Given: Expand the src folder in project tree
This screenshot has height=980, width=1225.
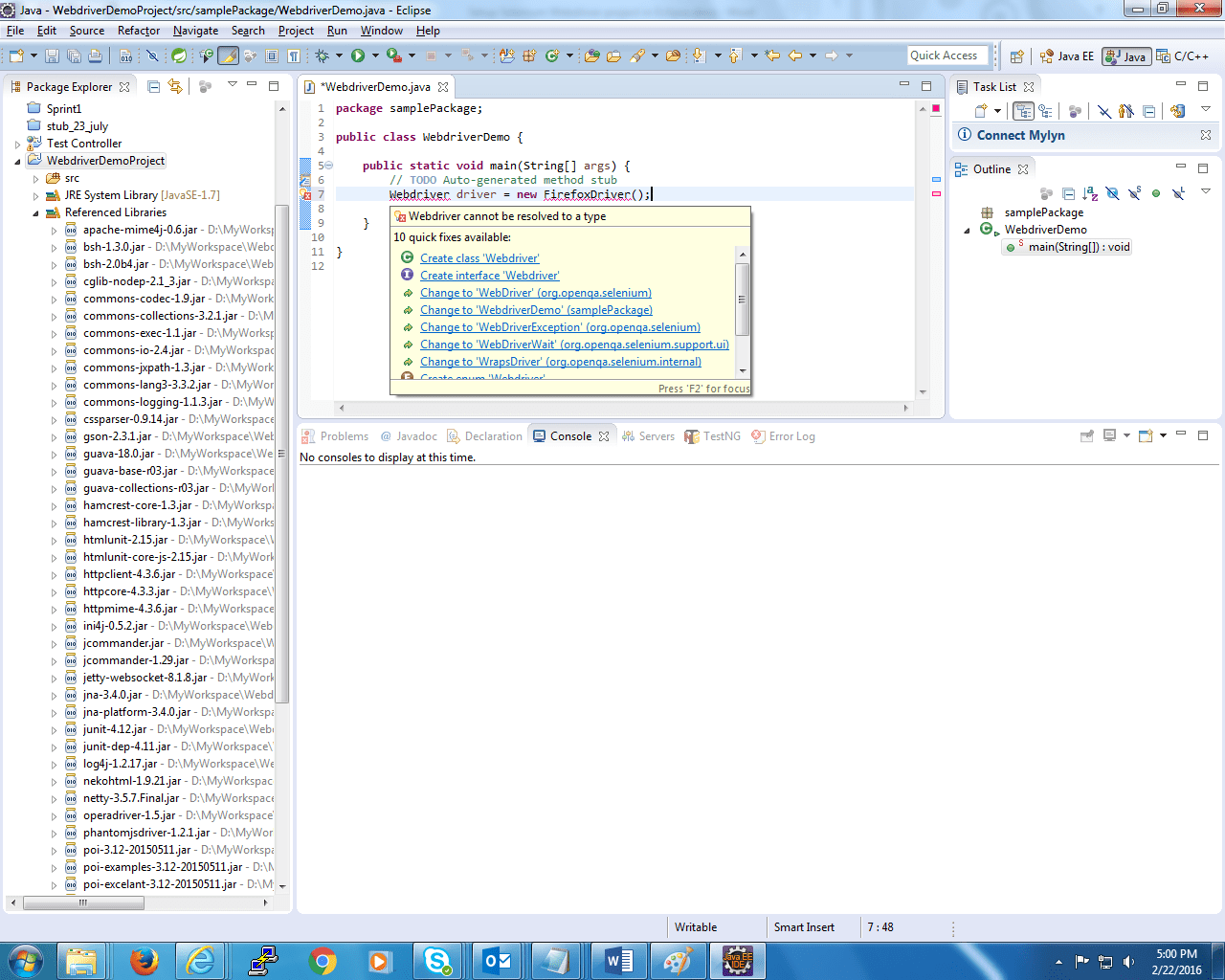Looking at the screenshot, I should point(36,179).
